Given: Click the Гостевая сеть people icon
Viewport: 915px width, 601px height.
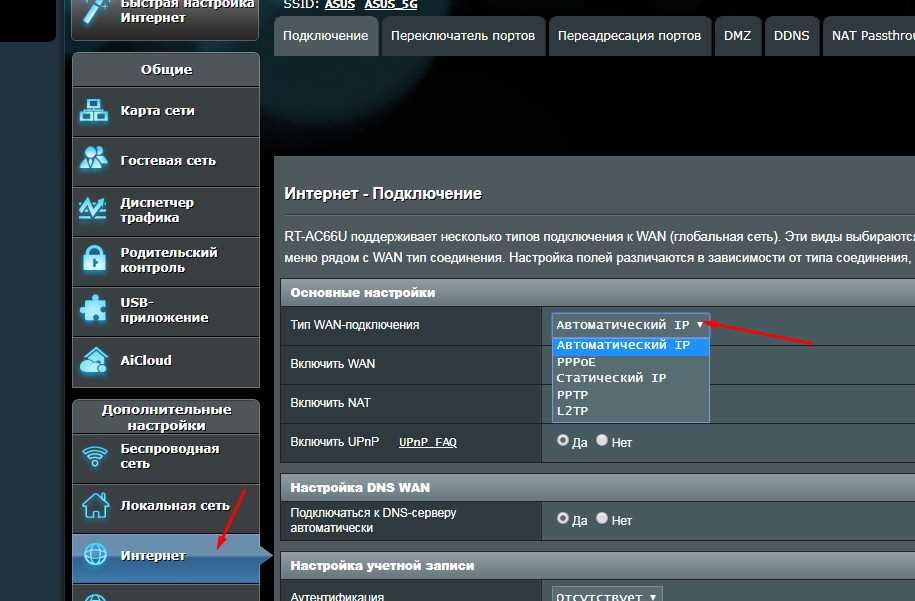Looking at the screenshot, I should [94, 158].
